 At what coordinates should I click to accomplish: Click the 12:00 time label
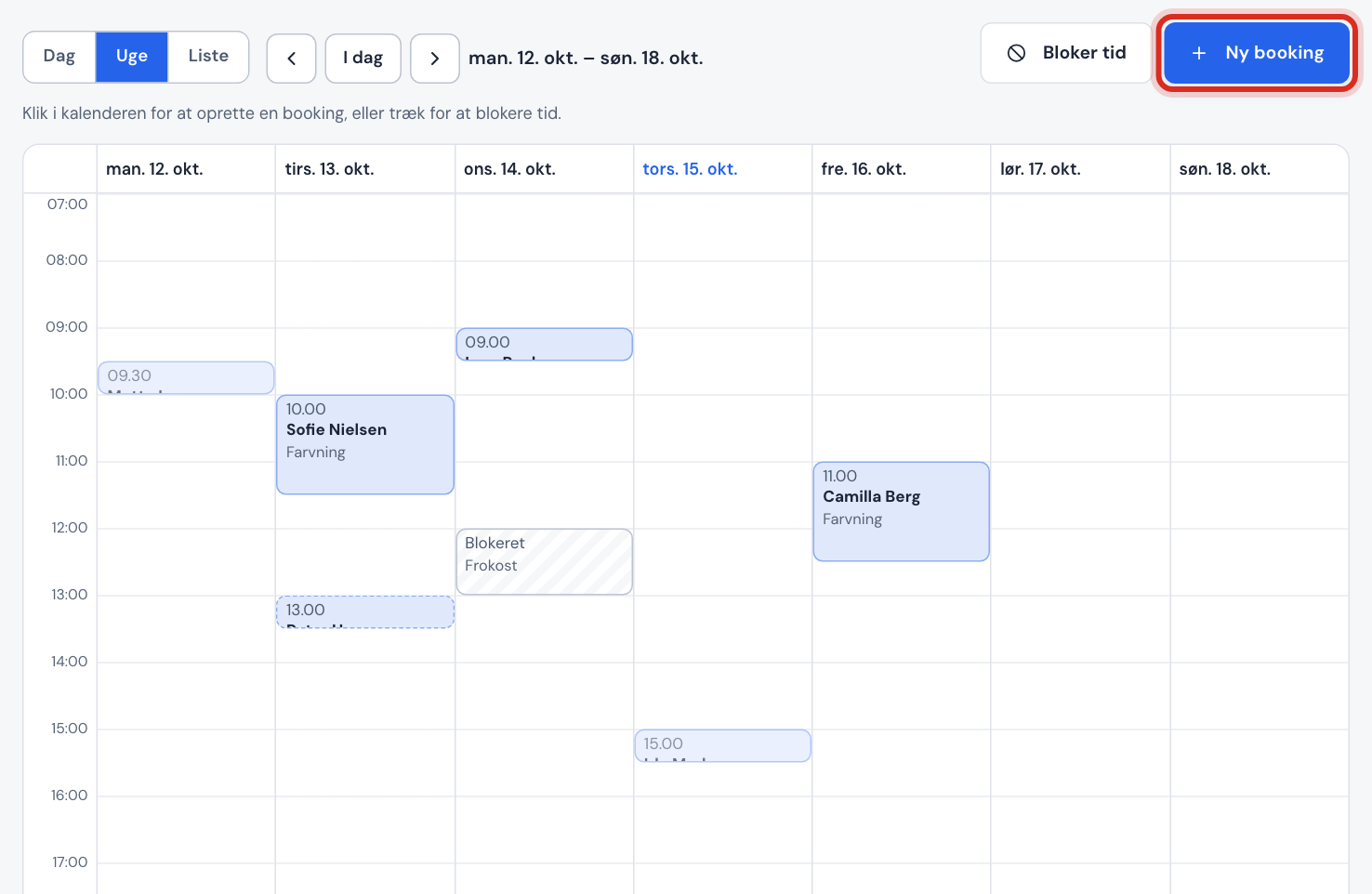[69, 528]
